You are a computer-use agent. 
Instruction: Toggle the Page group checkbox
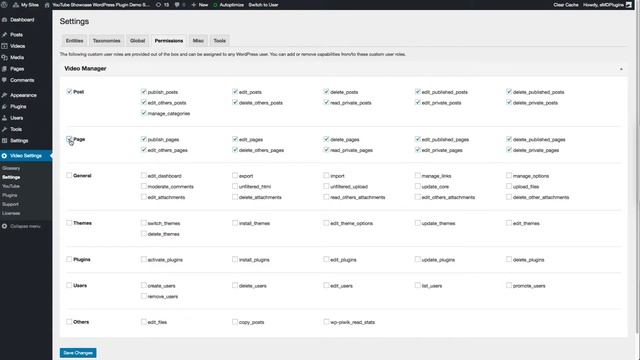(x=69, y=139)
